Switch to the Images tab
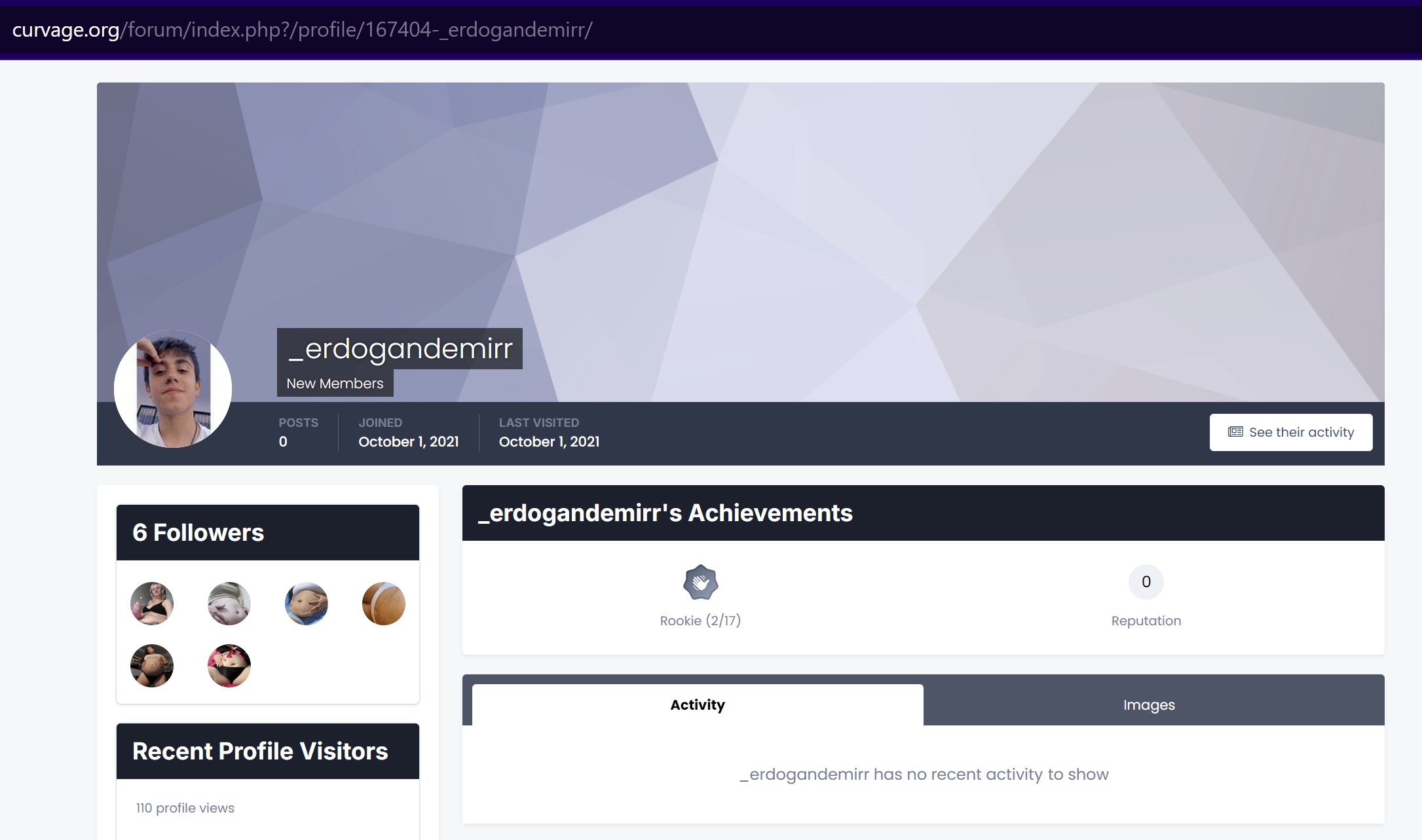 pyautogui.click(x=1149, y=705)
